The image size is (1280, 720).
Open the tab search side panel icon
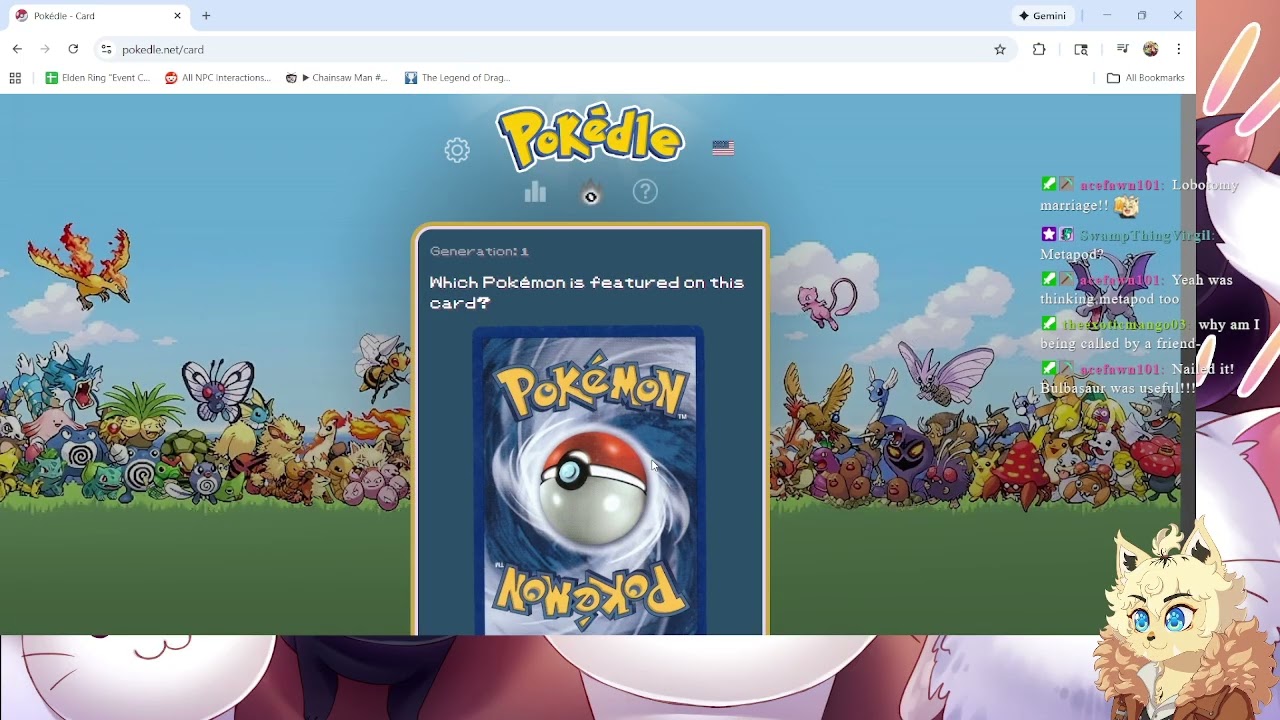click(1081, 49)
